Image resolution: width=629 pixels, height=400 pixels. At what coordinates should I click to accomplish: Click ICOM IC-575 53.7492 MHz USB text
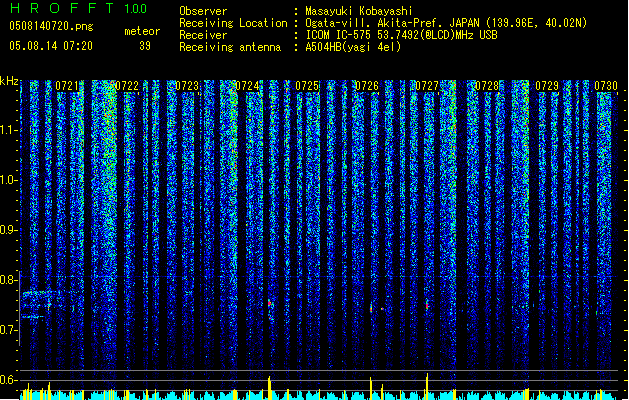pyautogui.click(x=401, y=35)
